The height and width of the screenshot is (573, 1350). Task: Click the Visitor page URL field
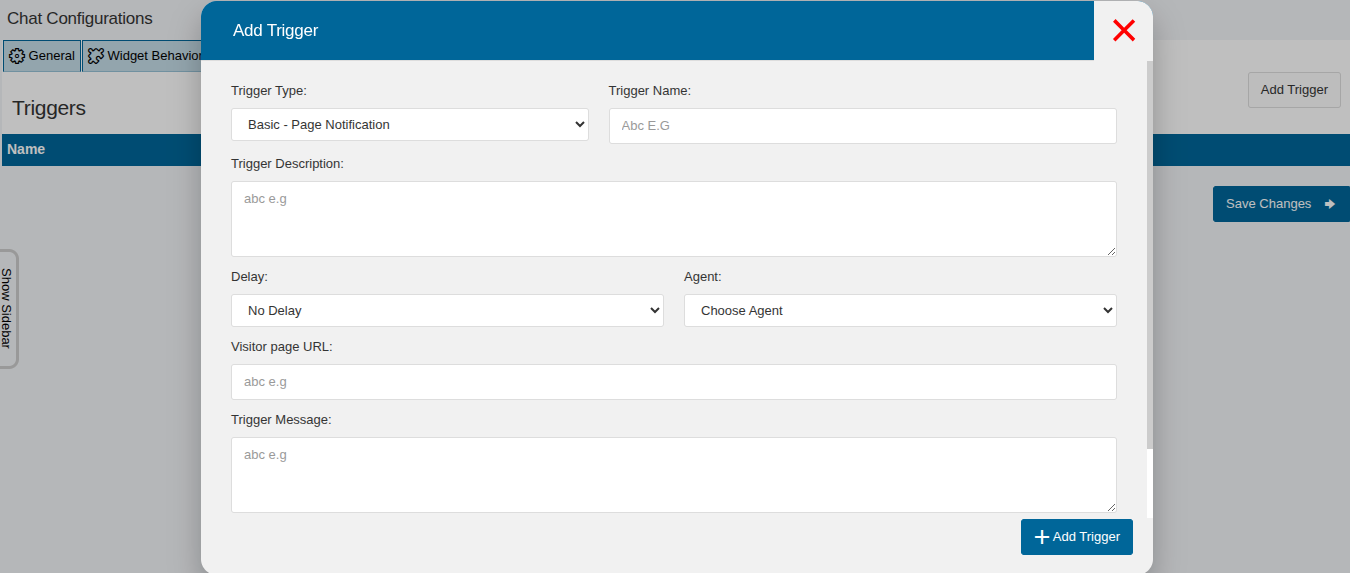pyautogui.click(x=674, y=382)
